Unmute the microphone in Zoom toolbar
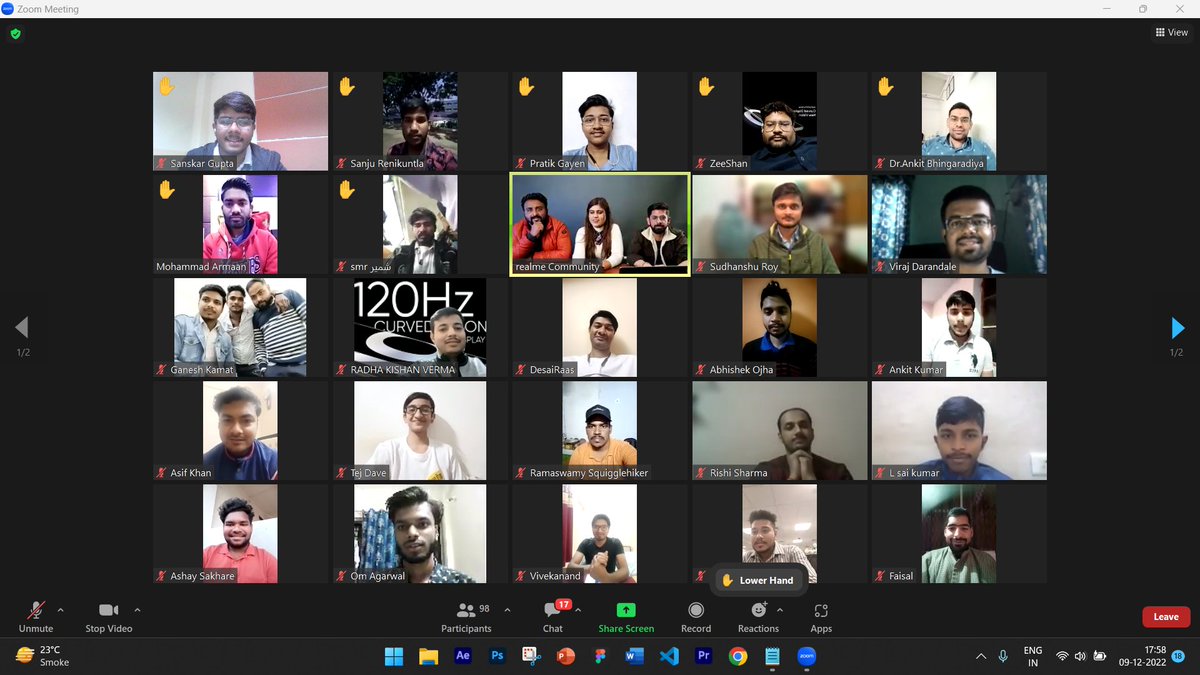1200x675 pixels. click(x=36, y=617)
